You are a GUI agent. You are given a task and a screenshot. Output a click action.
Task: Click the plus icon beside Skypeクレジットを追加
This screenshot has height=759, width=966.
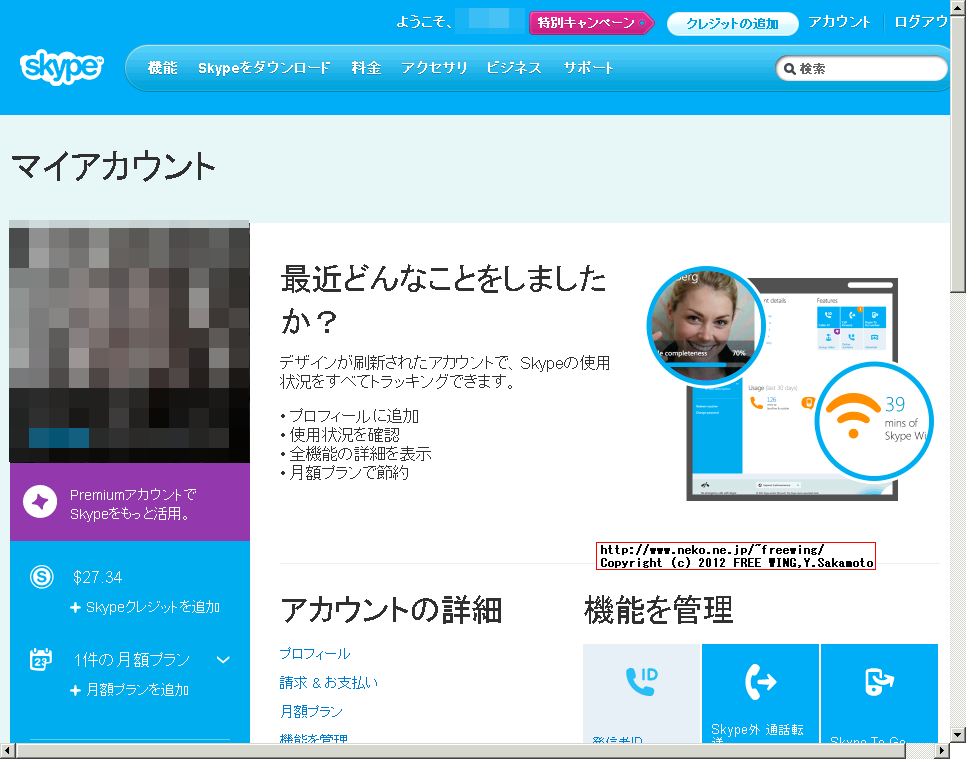click(x=75, y=607)
